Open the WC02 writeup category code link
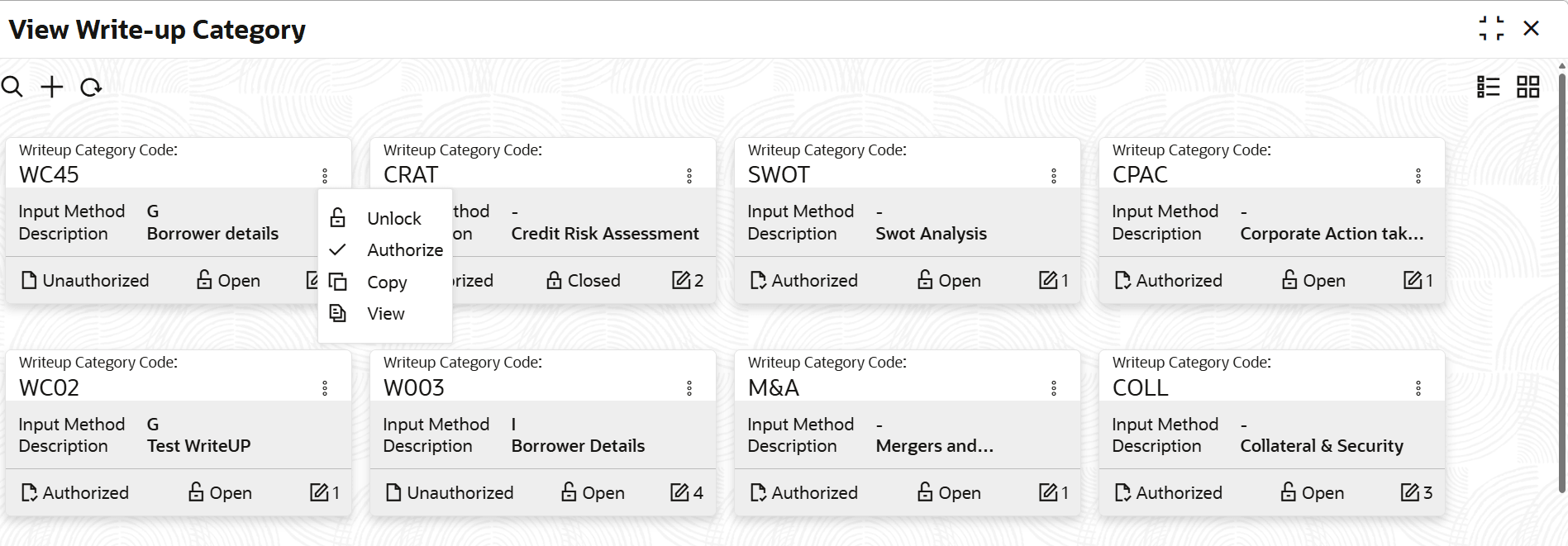Viewport: 1568px width, 546px height. click(49, 387)
